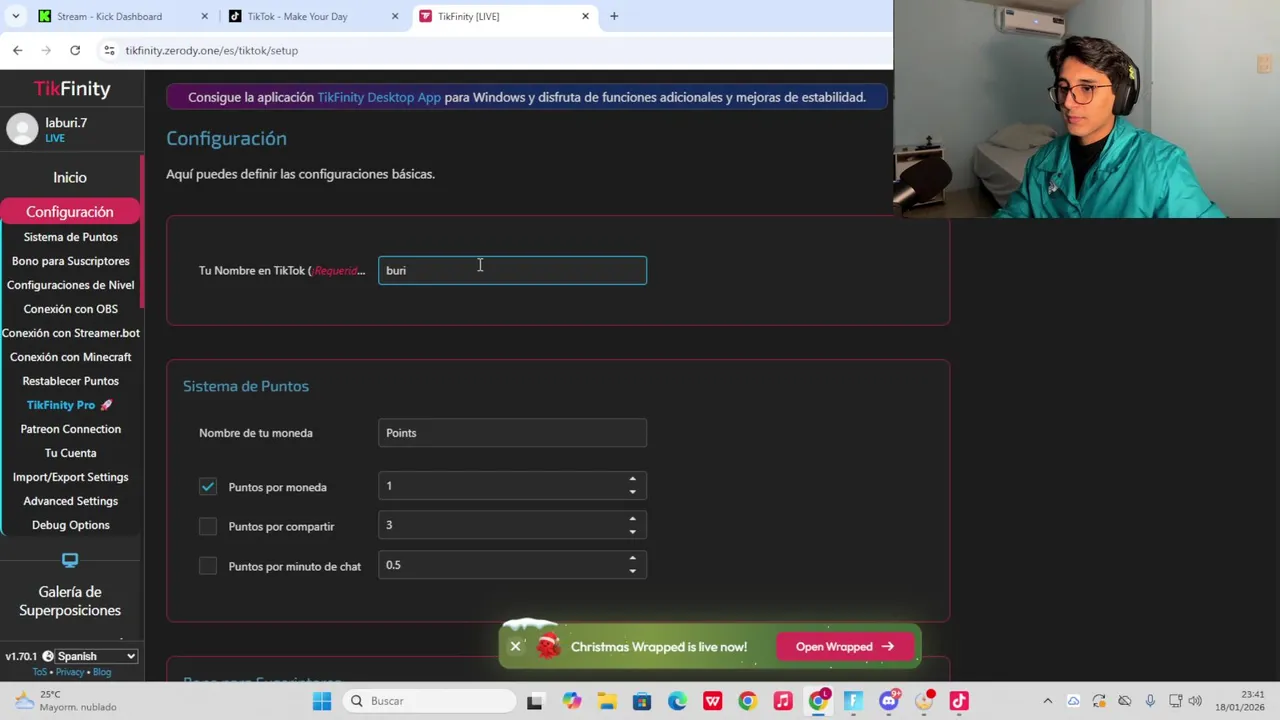Click the monitor icon above Galería de Superposiciones
1280x720 pixels.
[70, 560]
